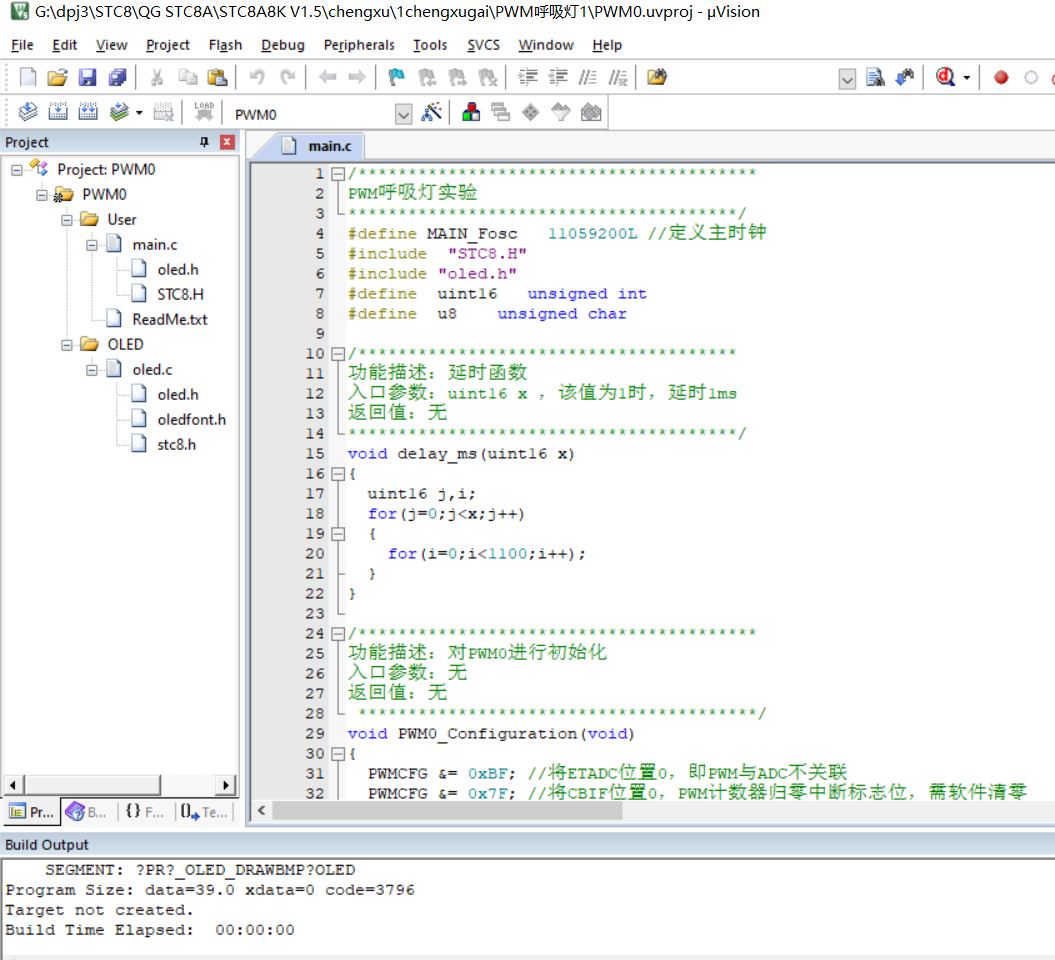Screen dimensions: 1055x960
Task: Open the Peripherals menu
Action: click(x=359, y=45)
